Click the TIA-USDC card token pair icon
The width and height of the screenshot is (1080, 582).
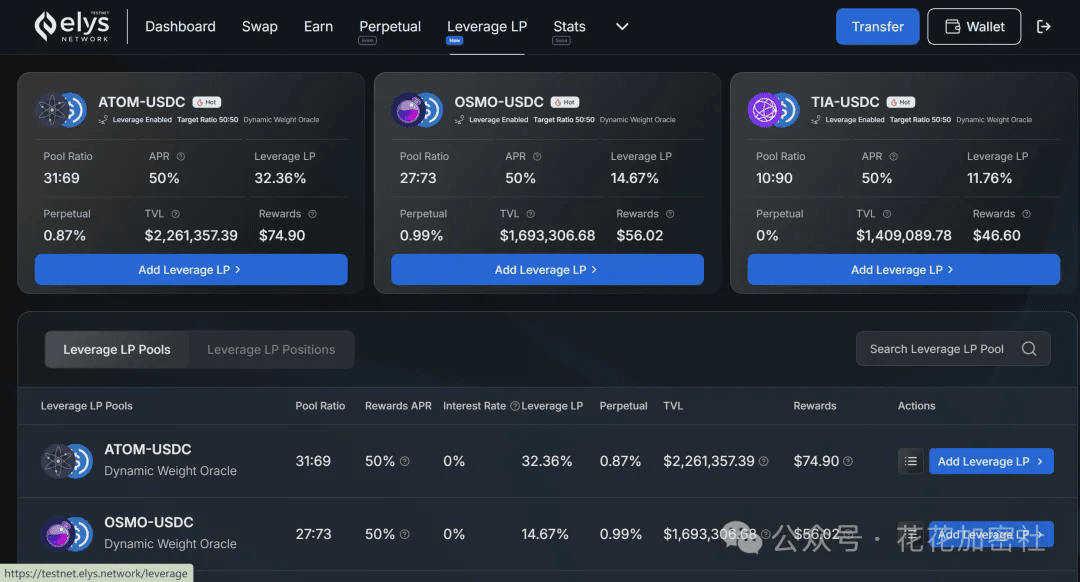pos(774,110)
